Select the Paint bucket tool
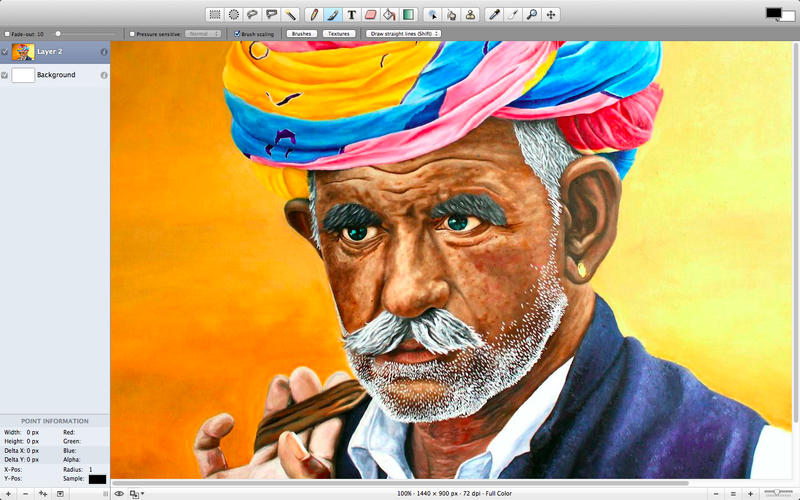This screenshot has width=800, height=500. tap(389, 15)
